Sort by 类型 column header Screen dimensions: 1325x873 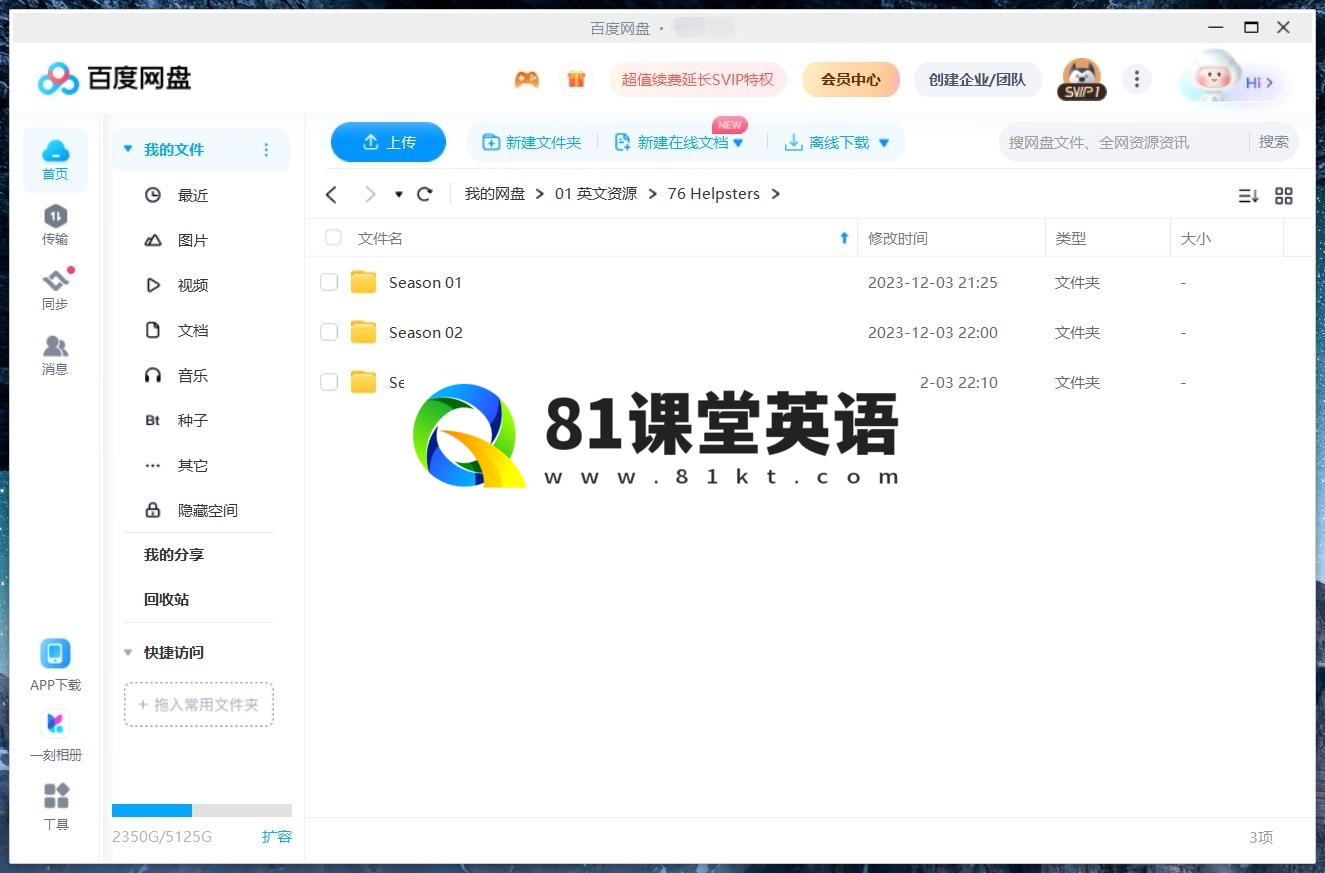pyautogui.click(x=1070, y=238)
